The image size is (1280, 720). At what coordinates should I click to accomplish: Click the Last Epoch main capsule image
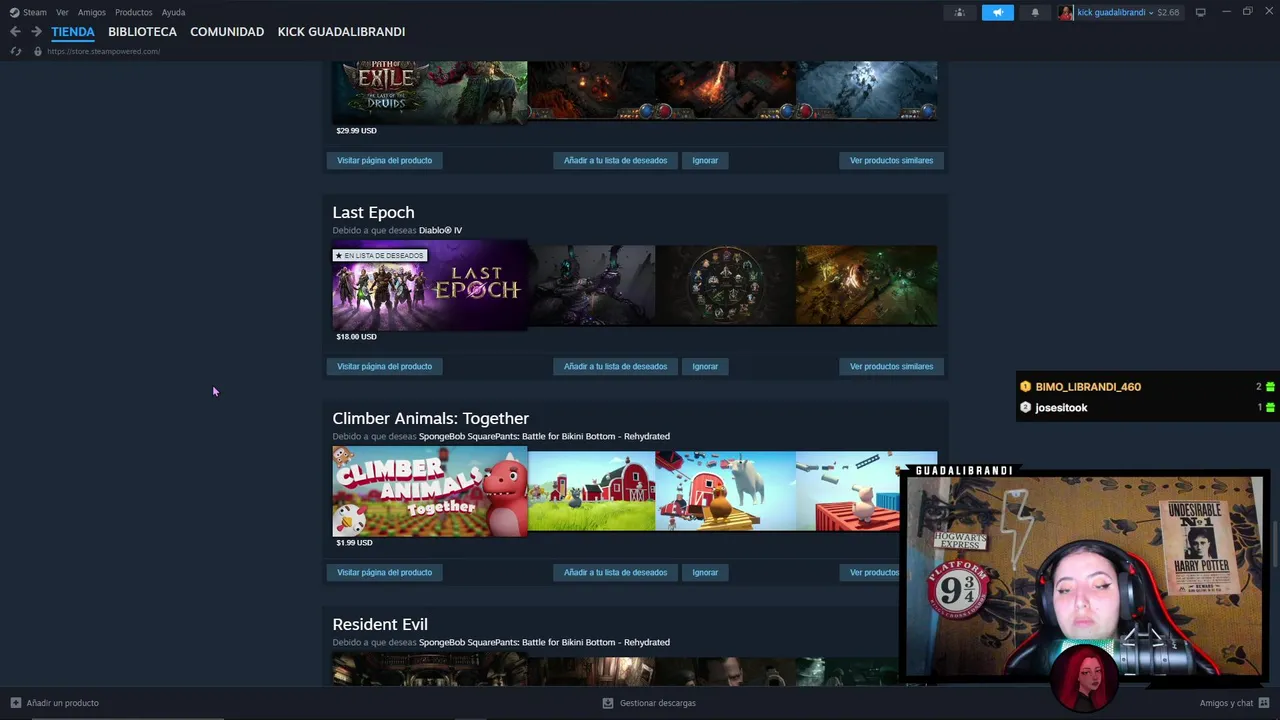(x=429, y=285)
